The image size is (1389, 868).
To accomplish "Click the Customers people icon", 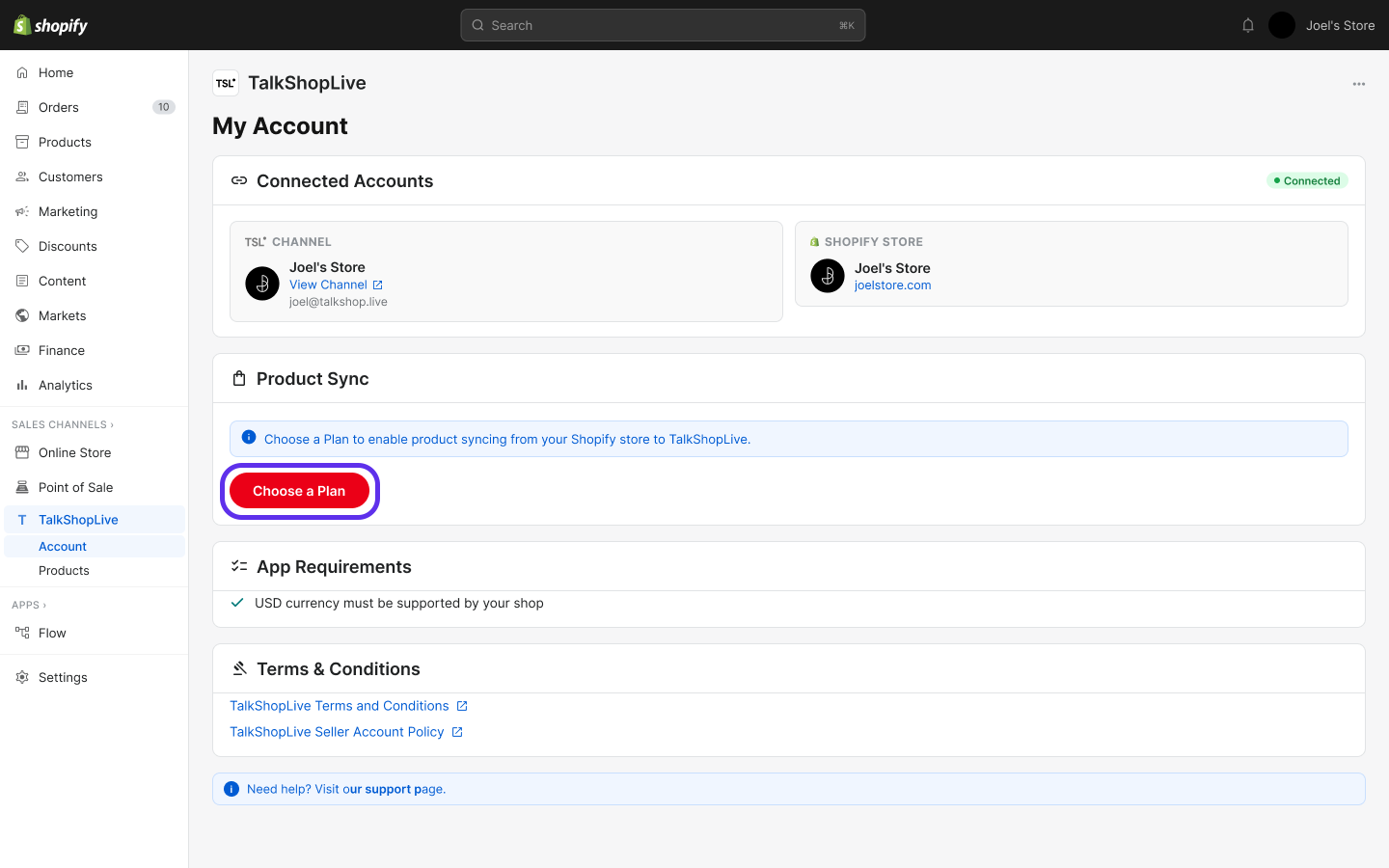I will pyautogui.click(x=22, y=176).
